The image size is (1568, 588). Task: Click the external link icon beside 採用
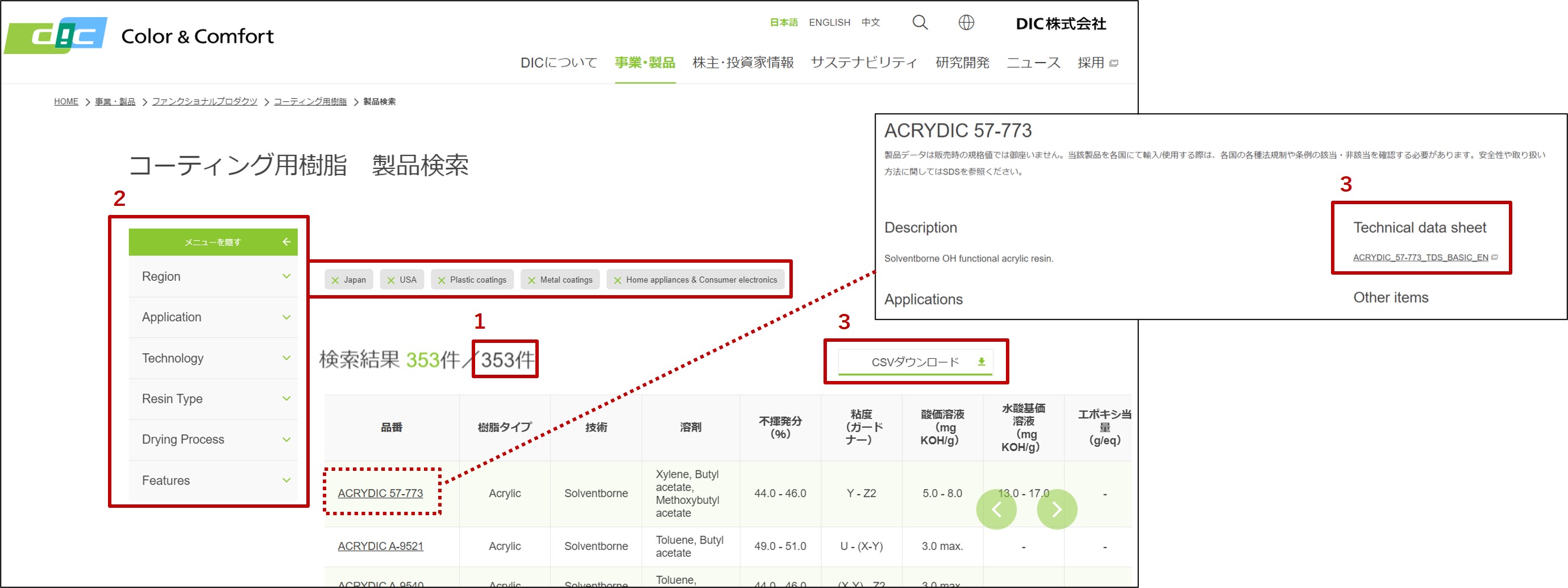click(1113, 63)
